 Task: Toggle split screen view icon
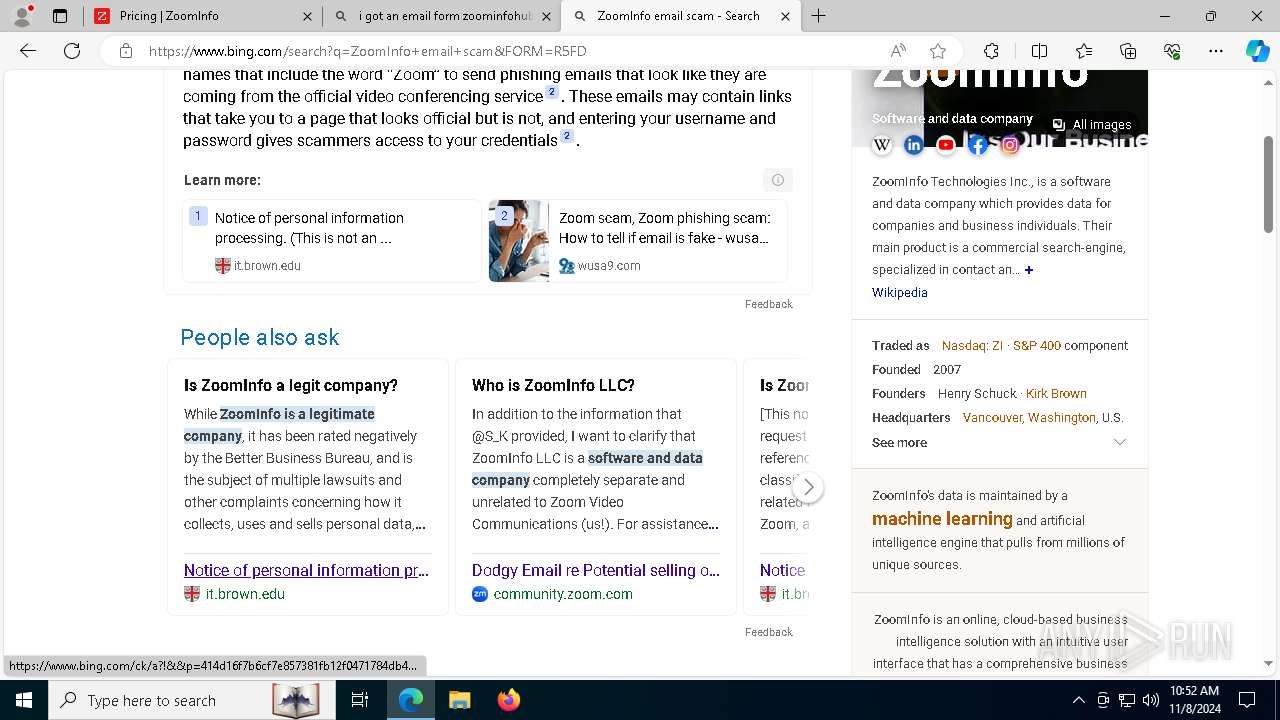click(1039, 51)
